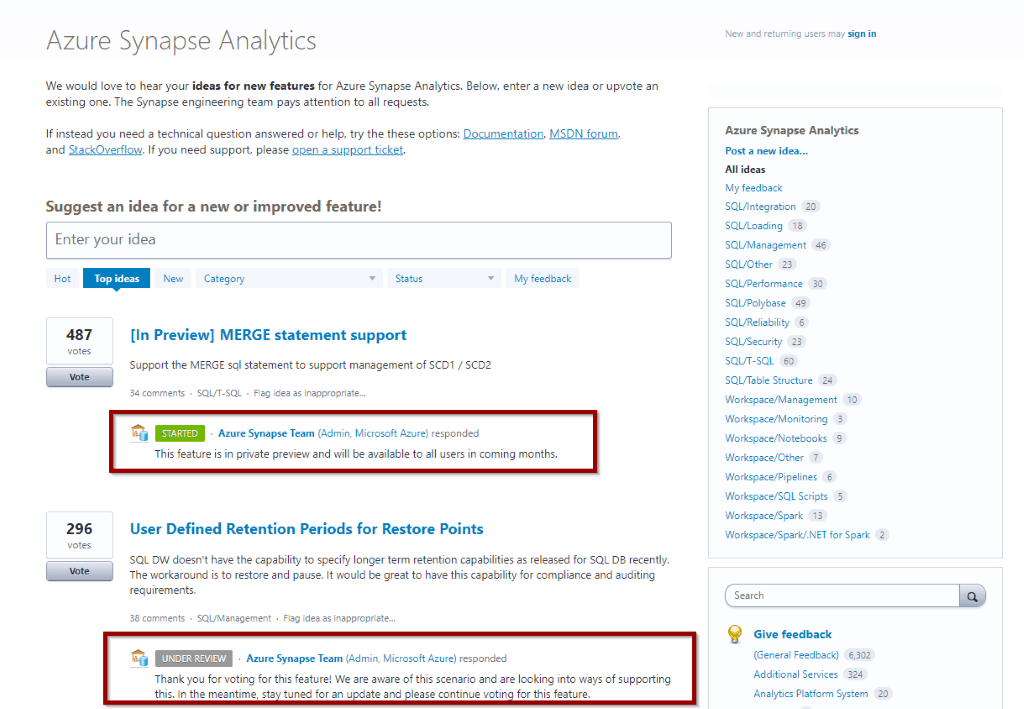View 34 comments on MERGE idea
Screen dimensions: 1024x709
157,393
